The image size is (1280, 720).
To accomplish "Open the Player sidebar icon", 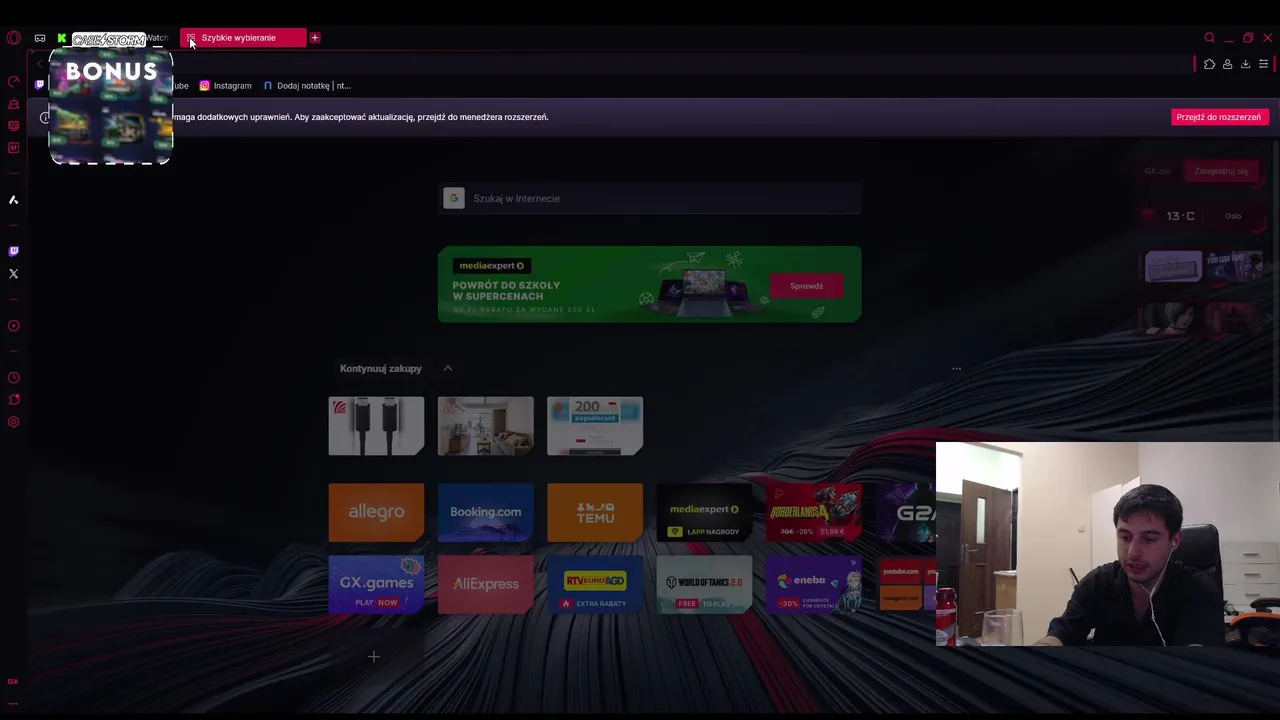I will (13, 326).
